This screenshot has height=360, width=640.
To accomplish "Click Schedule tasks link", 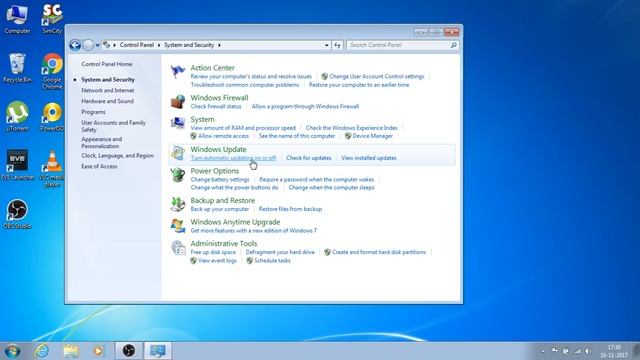I will (272, 260).
